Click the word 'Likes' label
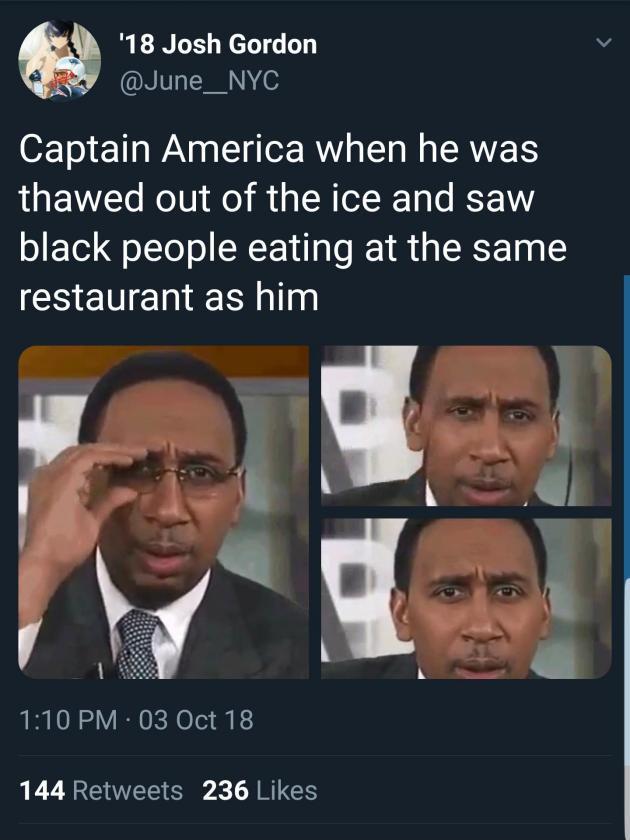 tap(287, 791)
